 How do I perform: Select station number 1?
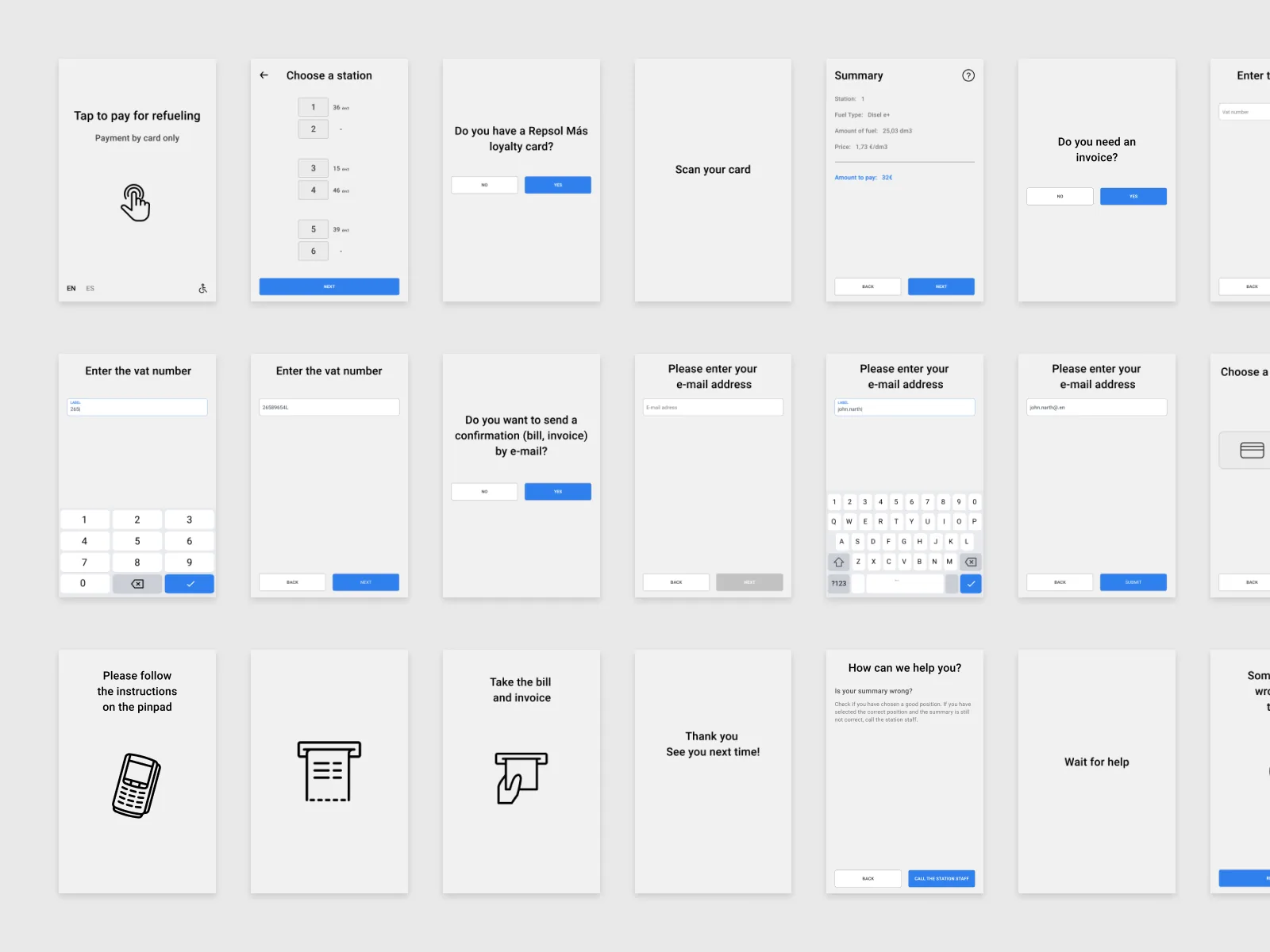314,107
